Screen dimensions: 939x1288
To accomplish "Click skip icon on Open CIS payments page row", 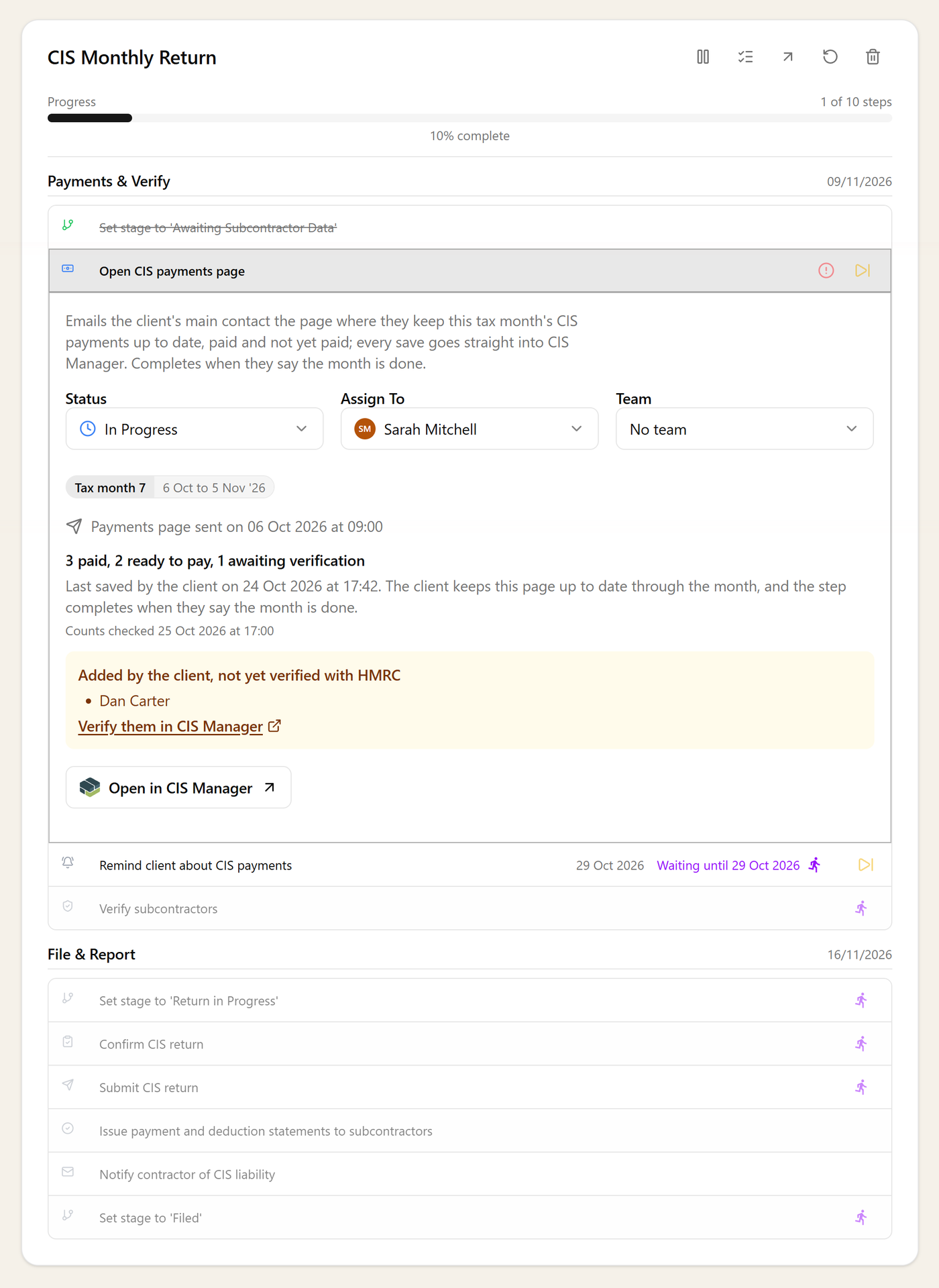I will [x=863, y=270].
